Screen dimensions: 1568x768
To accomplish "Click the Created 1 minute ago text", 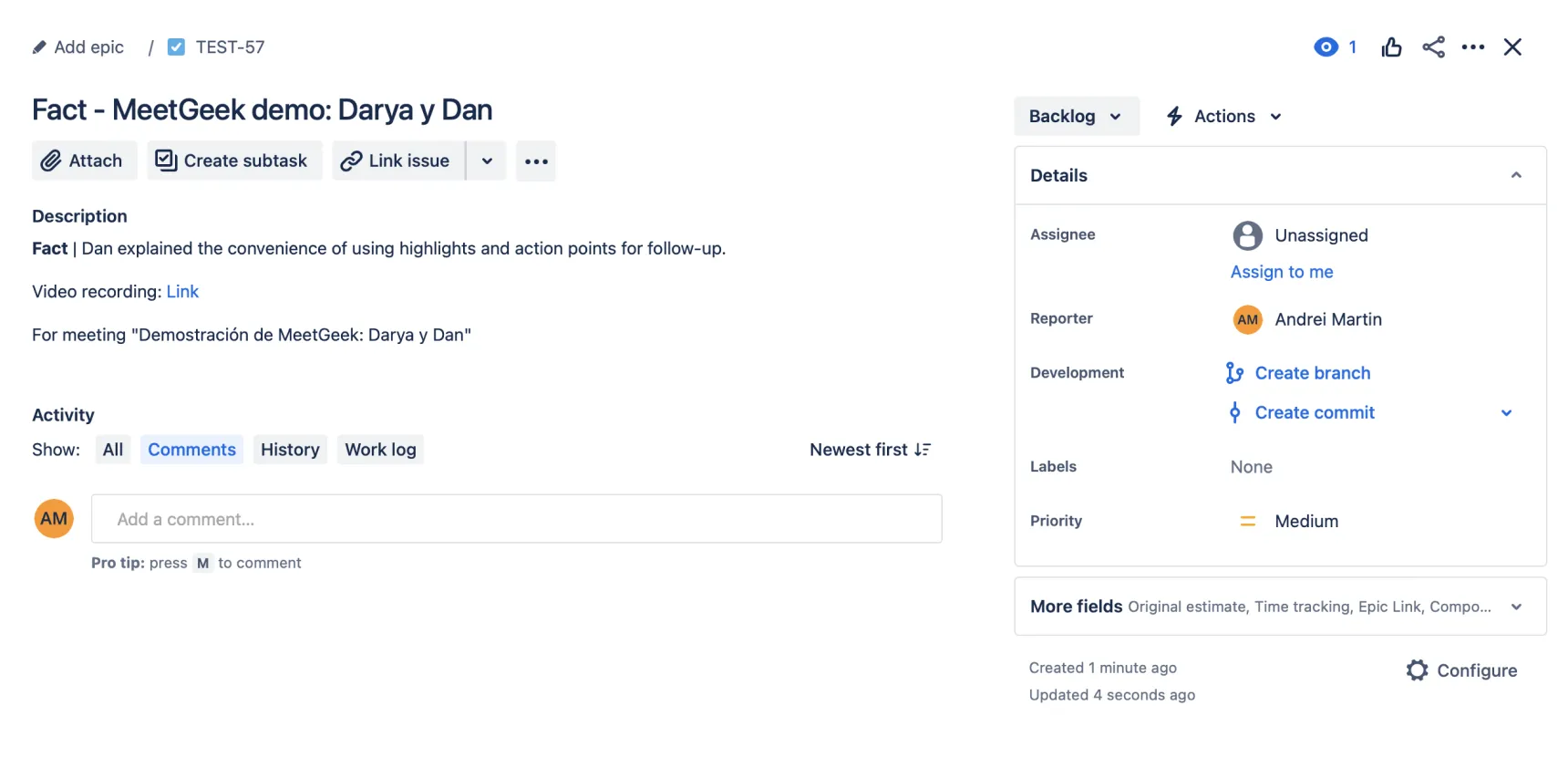I will [x=1102, y=668].
